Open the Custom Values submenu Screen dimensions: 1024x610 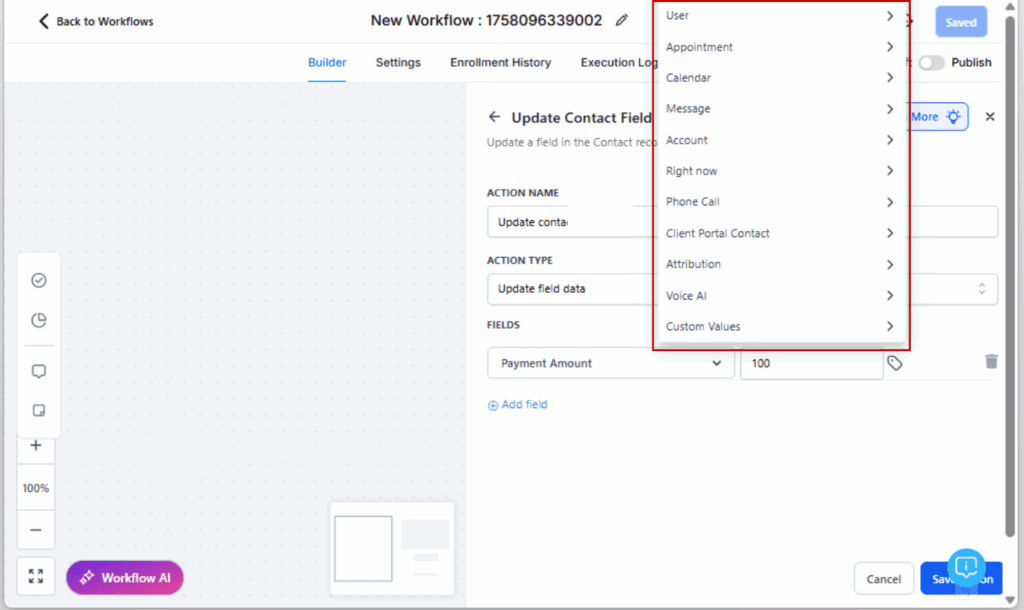tap(780, 327)
